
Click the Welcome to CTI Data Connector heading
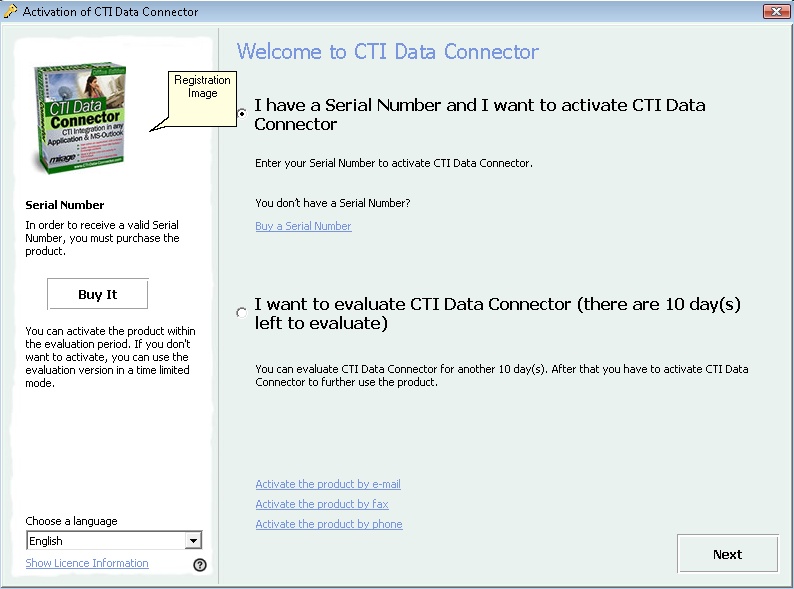(x=388, y=52)
